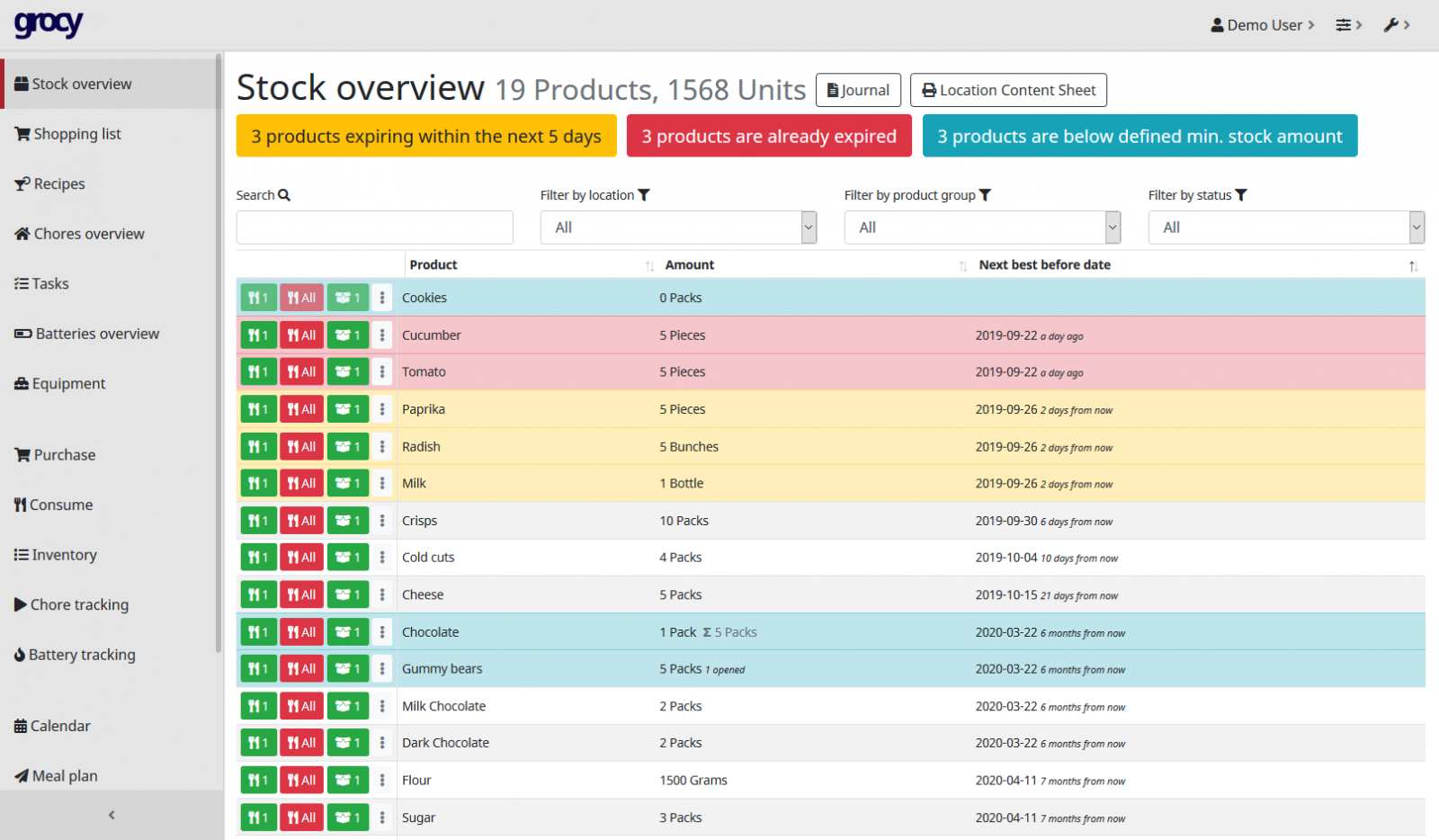Consume all Tomato stock
The width and height of the screenshot is (1439, 840).
pyautogui.click(x=301, y=372)
